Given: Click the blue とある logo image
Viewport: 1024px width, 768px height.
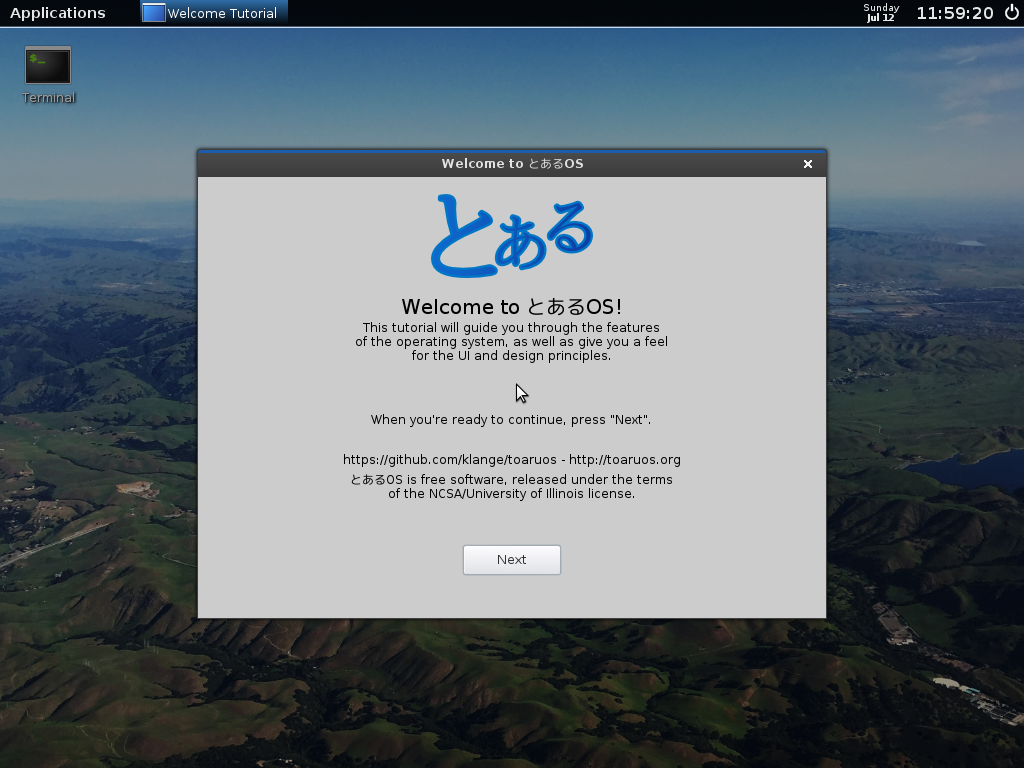Looking at the screenshot, I should tap(511, 236).
